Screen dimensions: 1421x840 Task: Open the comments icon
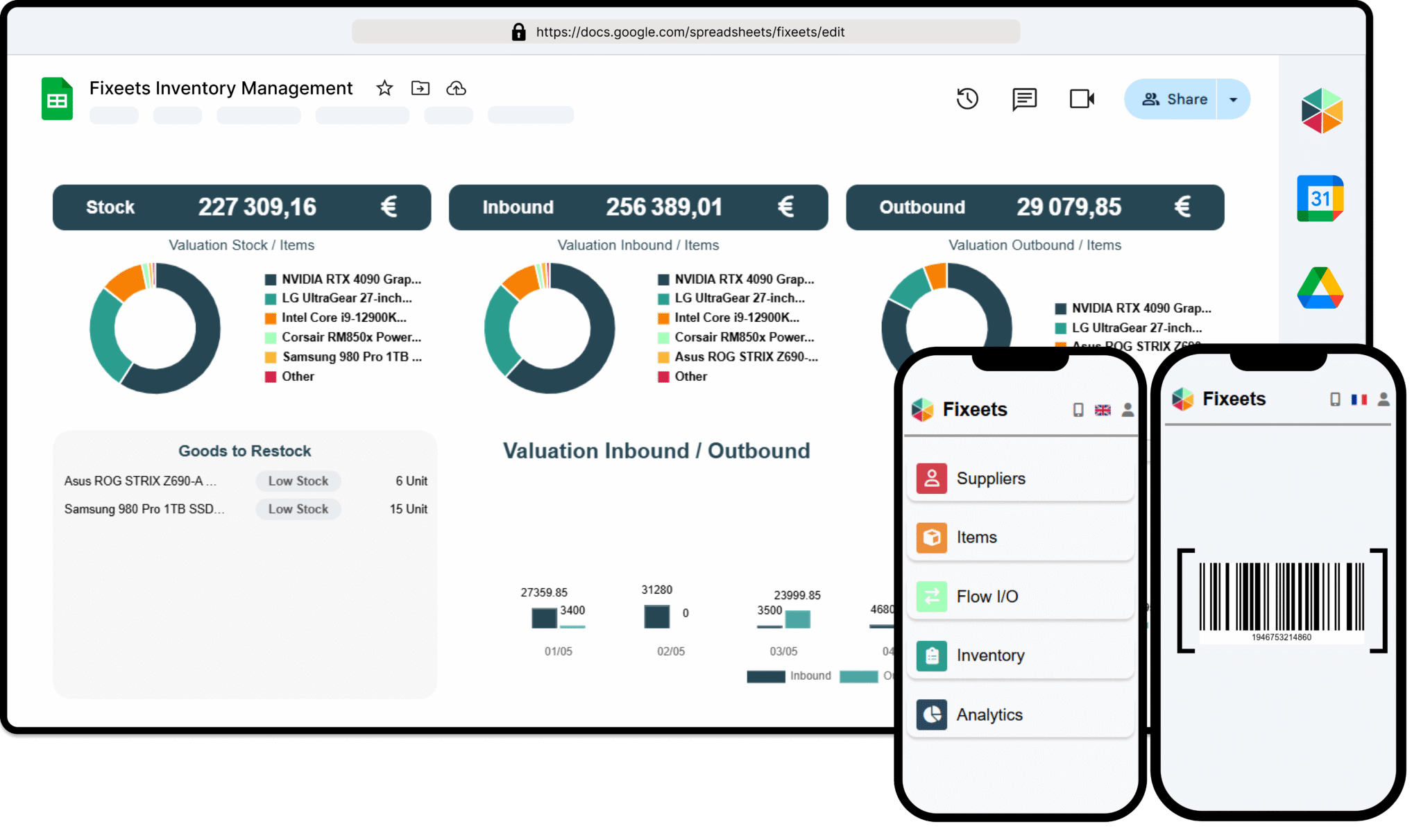[x=1024, y=99]
